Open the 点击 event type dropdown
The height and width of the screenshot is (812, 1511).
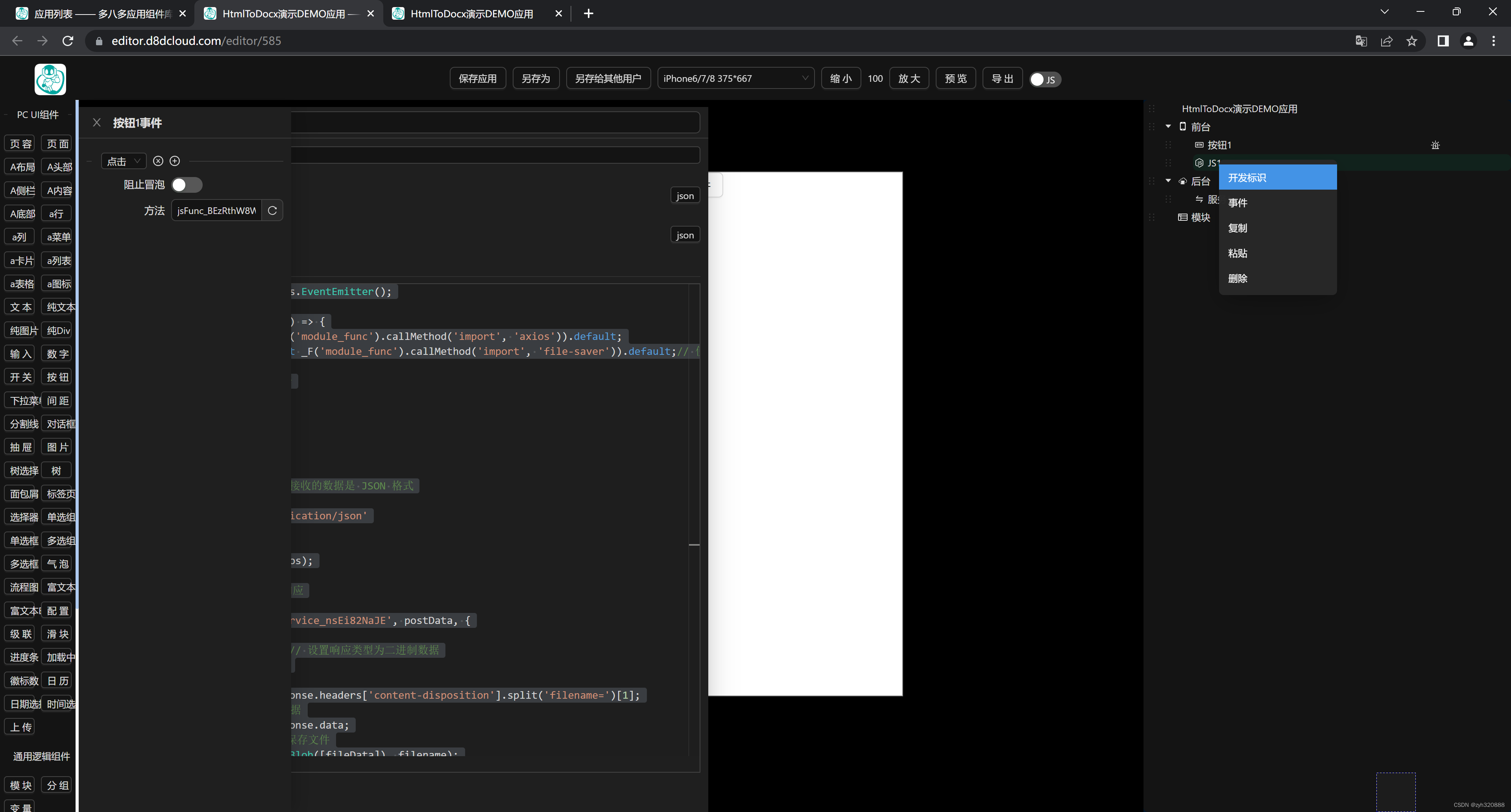click(x=123, y=161)
